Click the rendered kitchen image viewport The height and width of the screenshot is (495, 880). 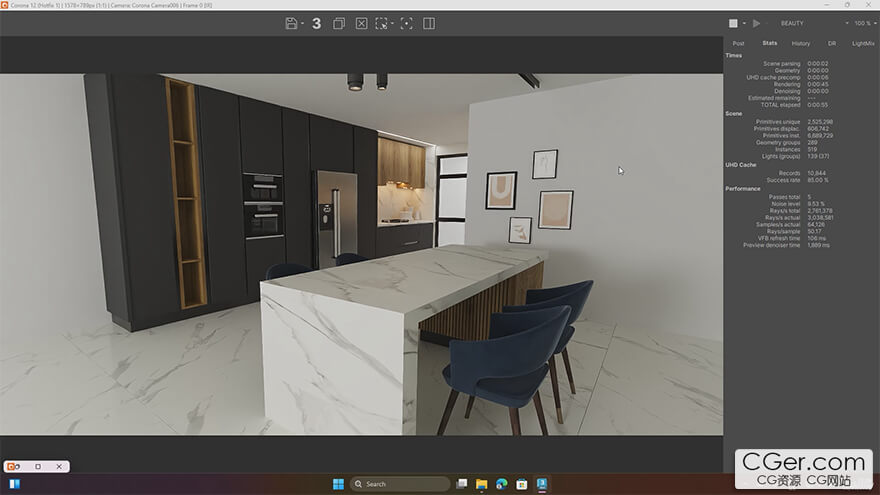click(x=361, y=254)
